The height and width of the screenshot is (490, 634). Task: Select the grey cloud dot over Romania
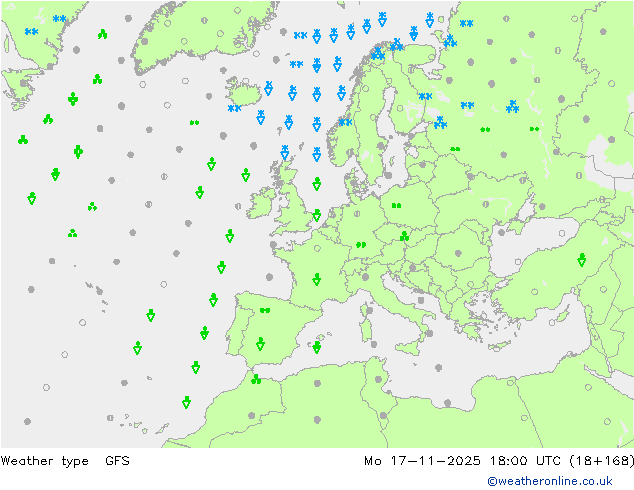point(458,253)
